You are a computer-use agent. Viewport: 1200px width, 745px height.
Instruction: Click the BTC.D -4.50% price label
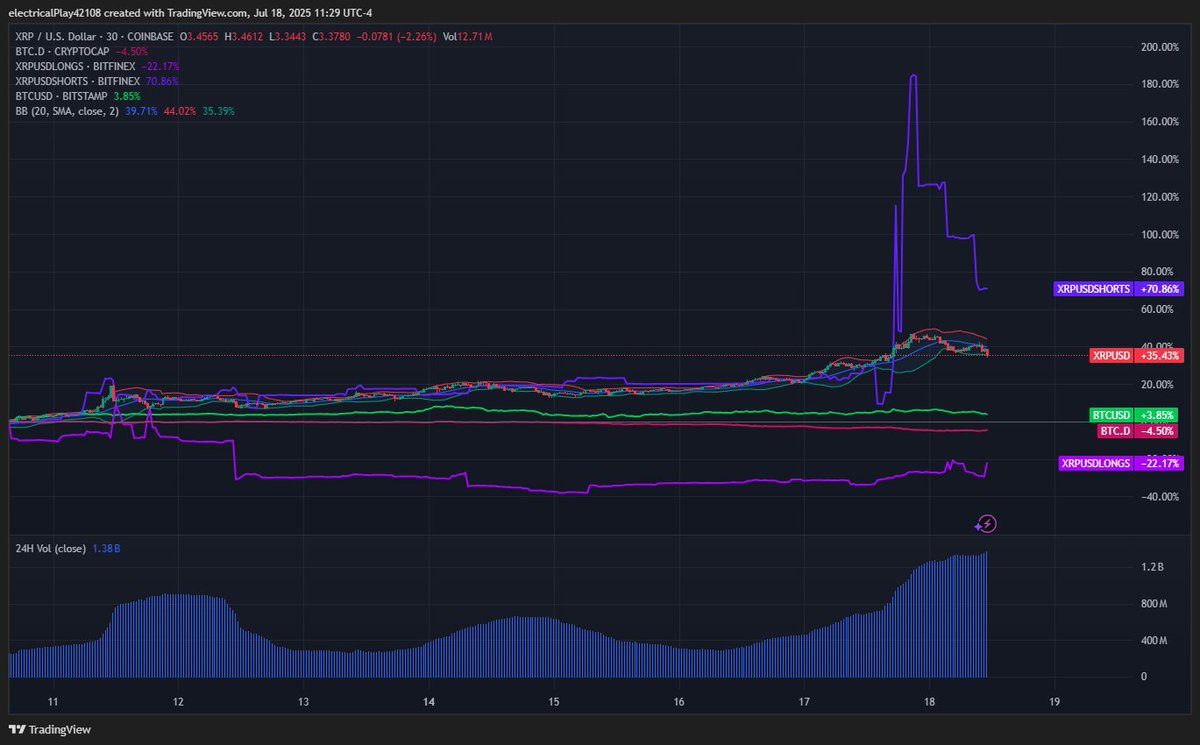(1137, 431)
